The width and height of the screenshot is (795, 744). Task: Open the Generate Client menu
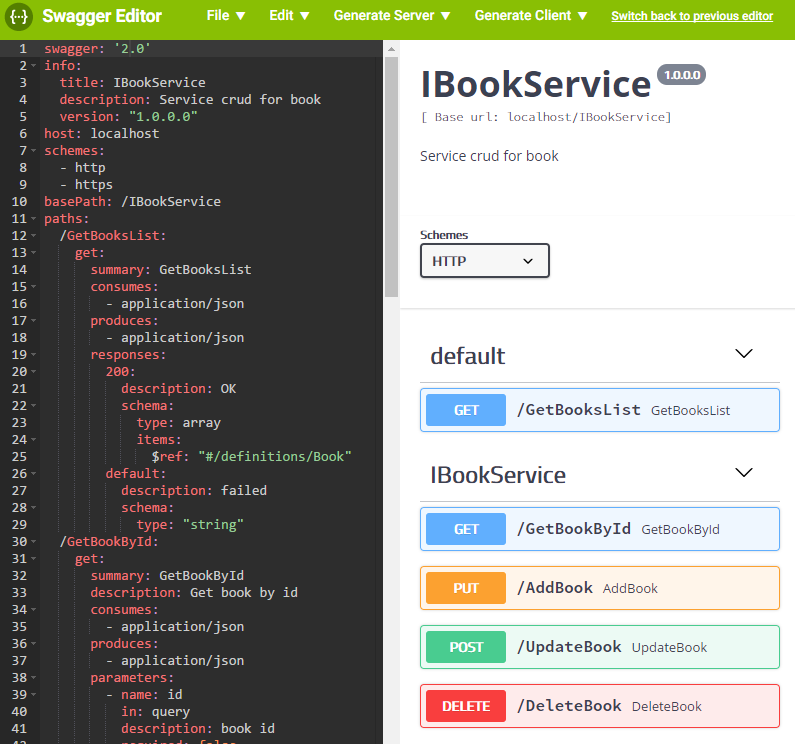(x=531, y=16)
